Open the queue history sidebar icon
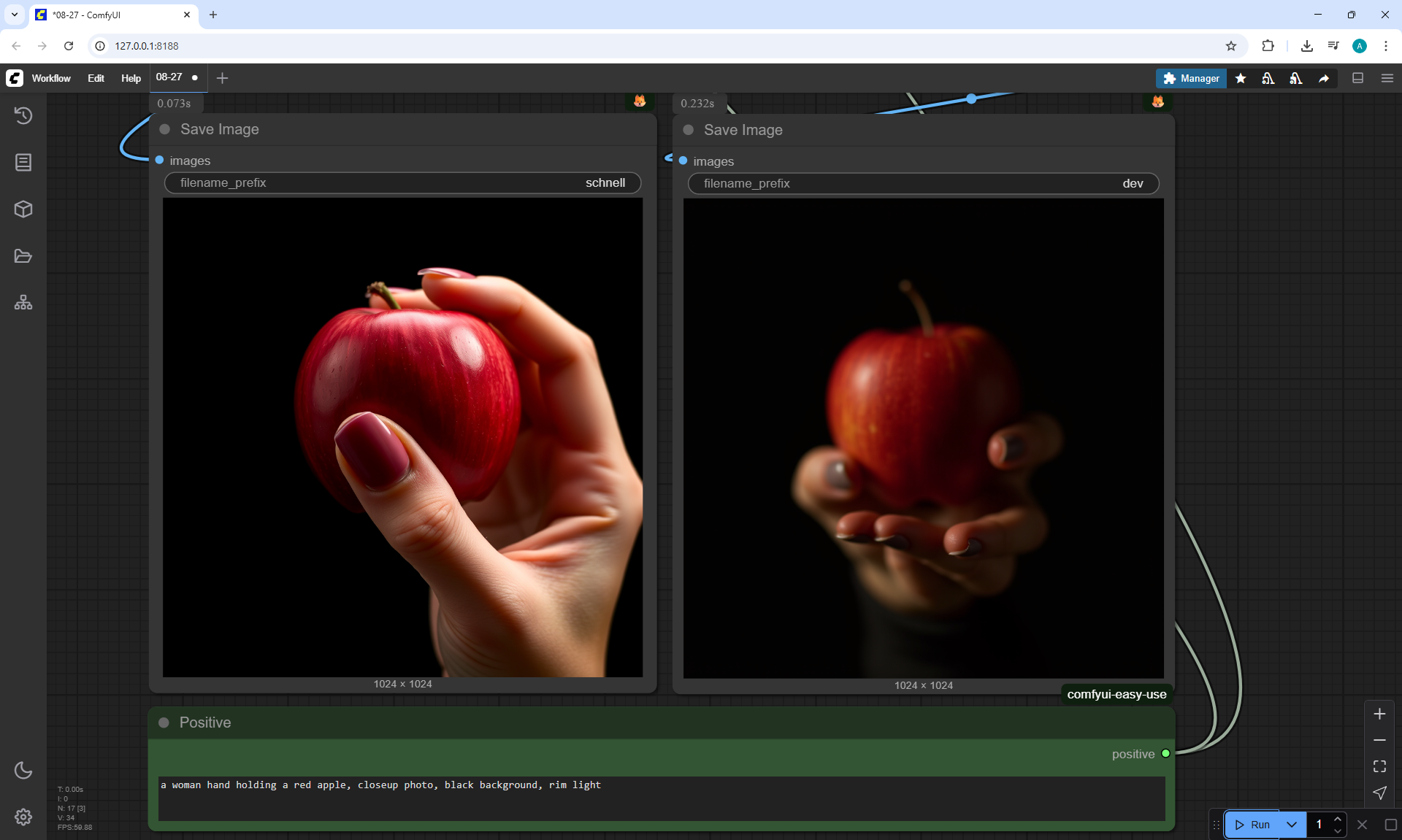1402x840 pixels. tap(23, 115)
